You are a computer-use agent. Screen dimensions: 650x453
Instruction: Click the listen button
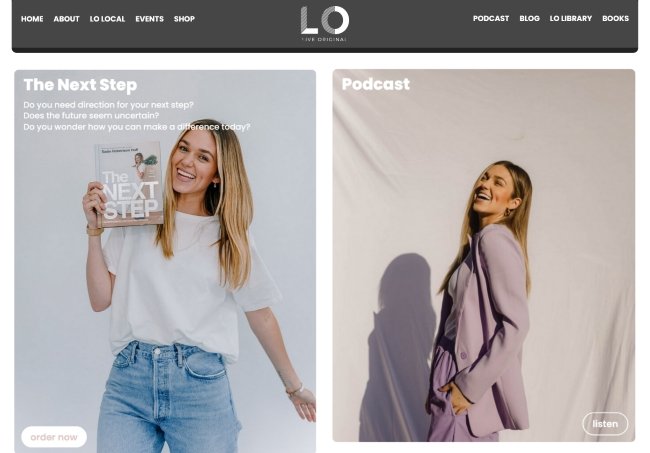[x=605, y=424]
